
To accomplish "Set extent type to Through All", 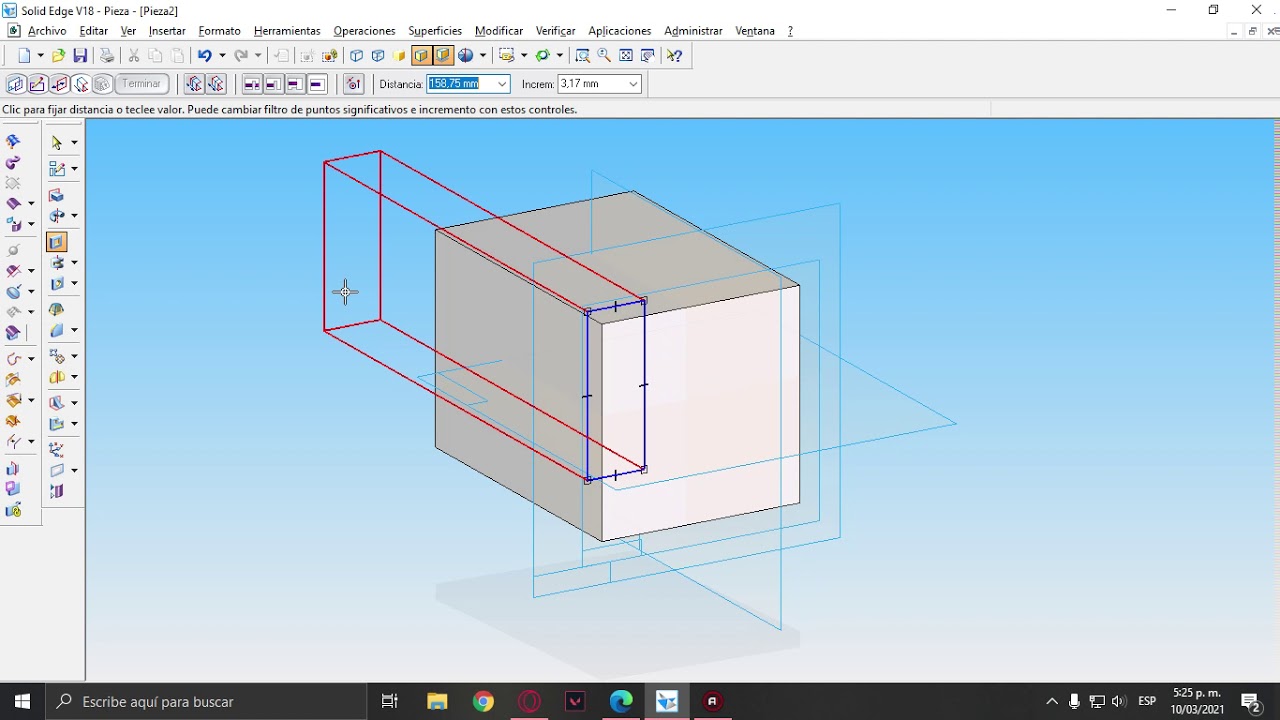I will 252,84.
